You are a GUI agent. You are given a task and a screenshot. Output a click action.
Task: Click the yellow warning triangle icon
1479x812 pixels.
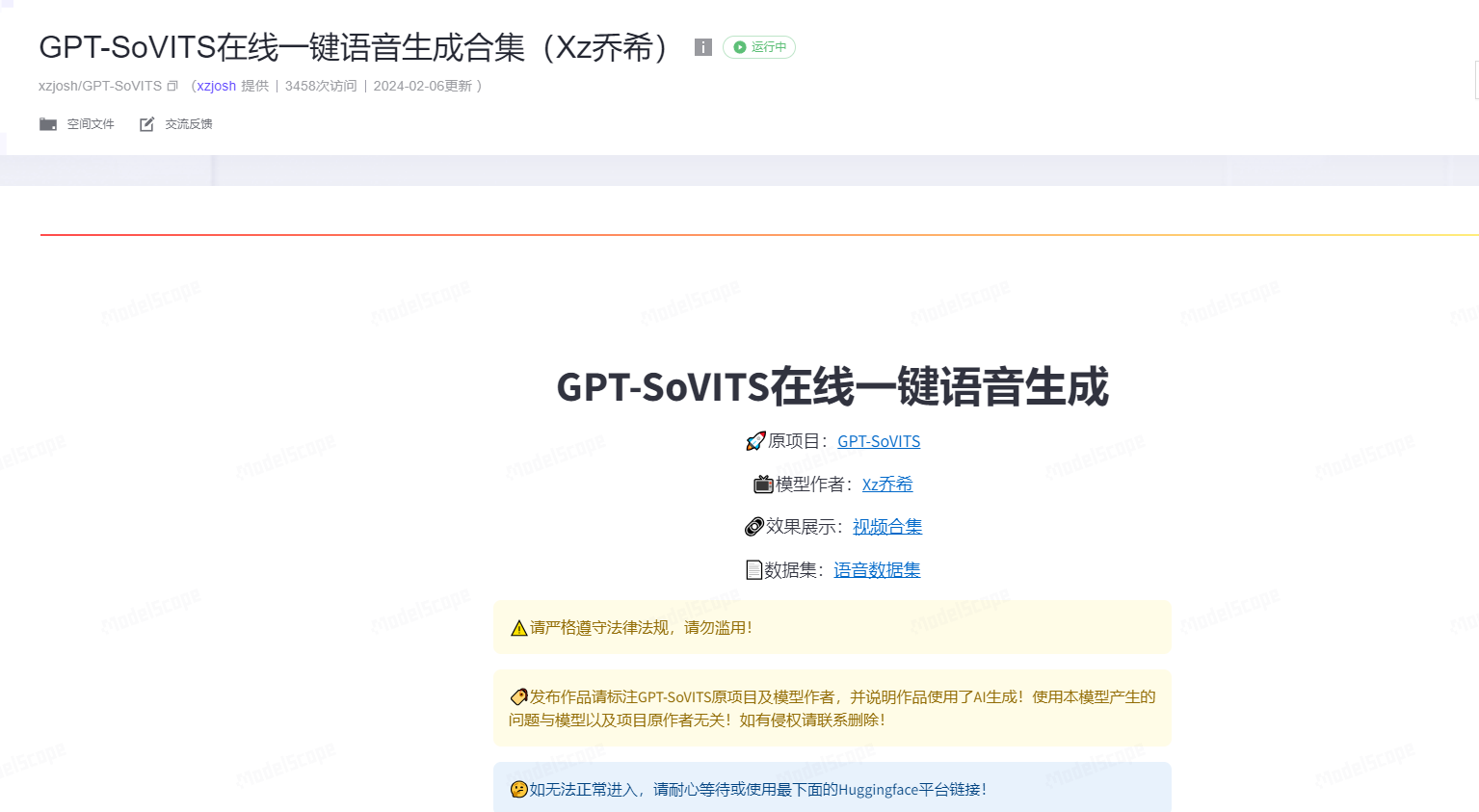click(518, 628)
